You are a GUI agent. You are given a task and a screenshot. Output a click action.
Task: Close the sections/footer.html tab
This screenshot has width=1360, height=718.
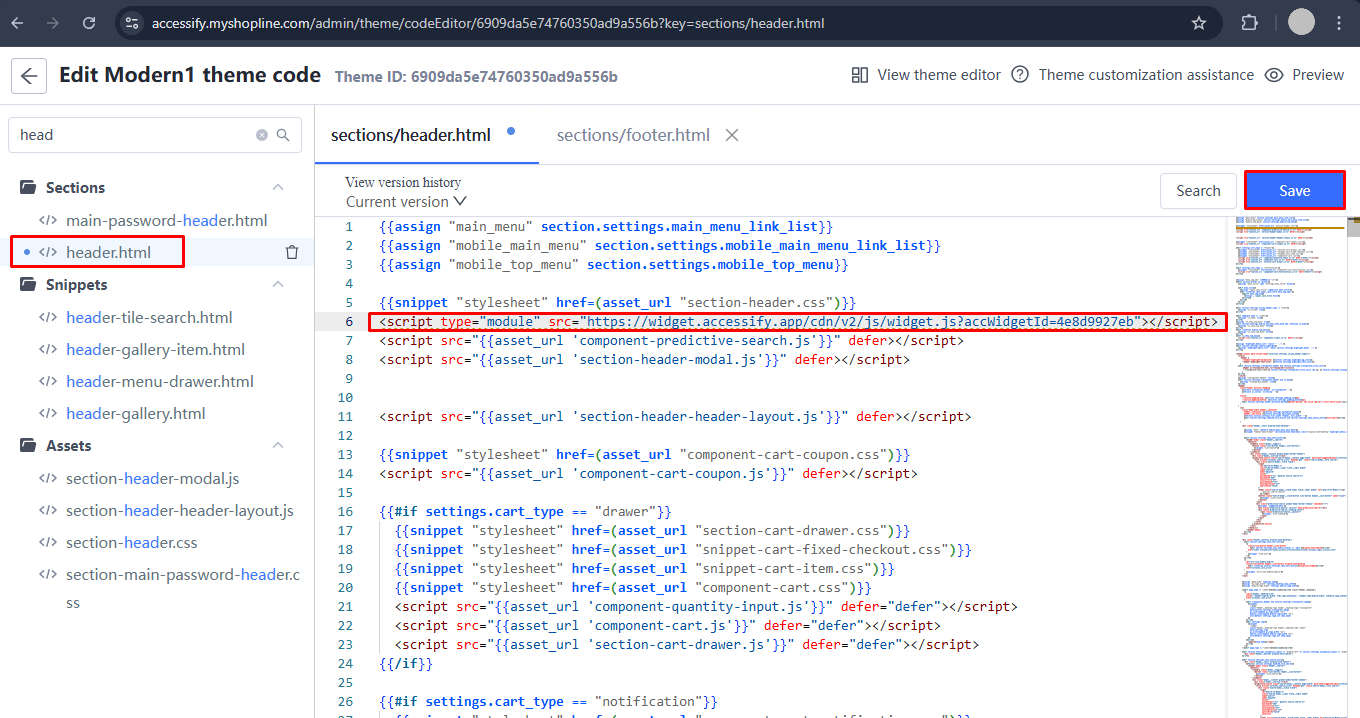click(x=731, y=134)
